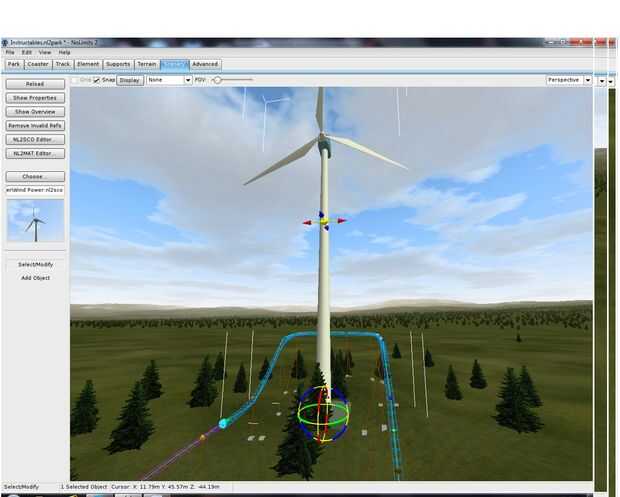
Task: Open the File menu
Action: (x=10, y=52)
